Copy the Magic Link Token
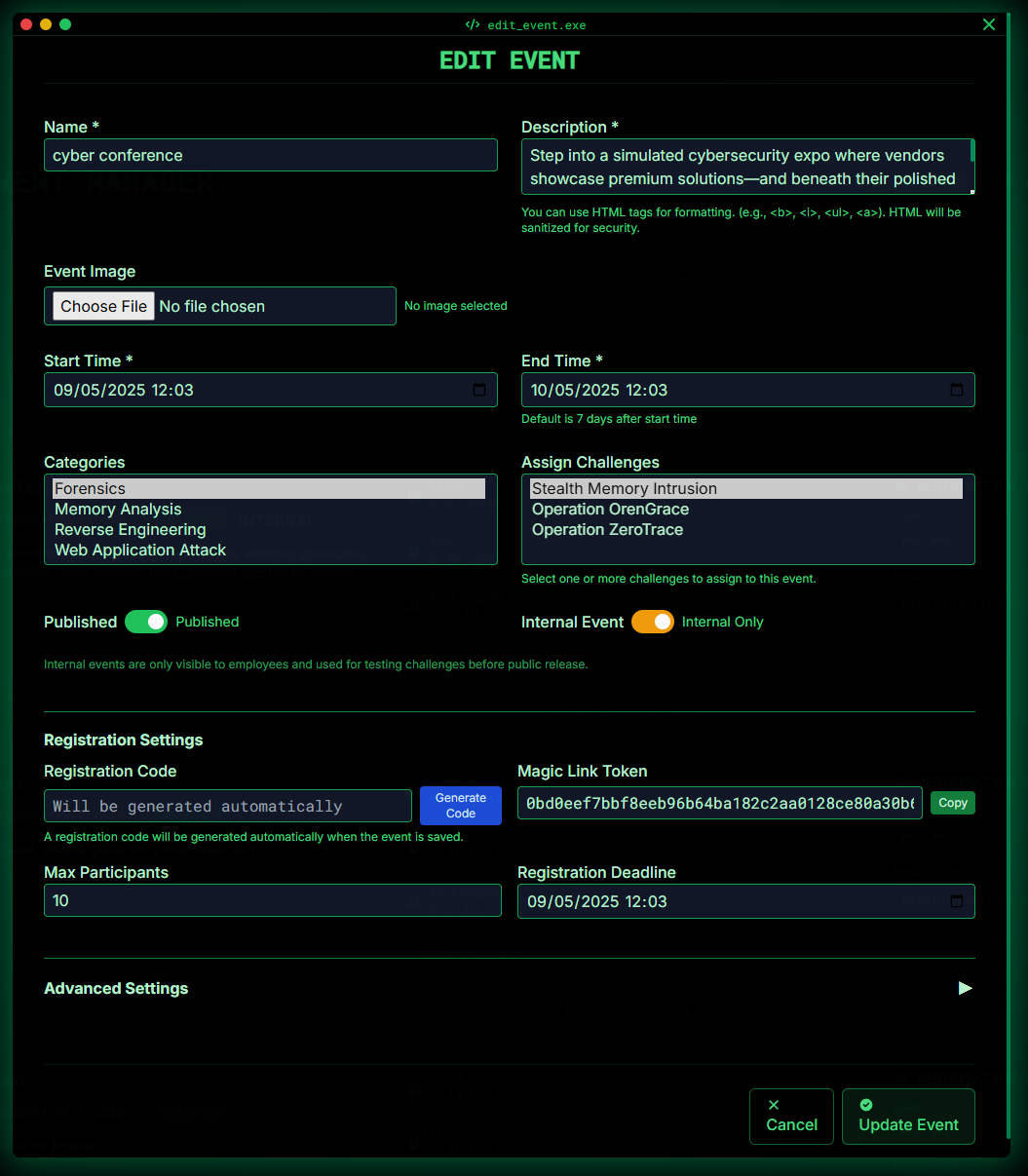Screen dimensions: 1028x1176 [x=953, y=803]
